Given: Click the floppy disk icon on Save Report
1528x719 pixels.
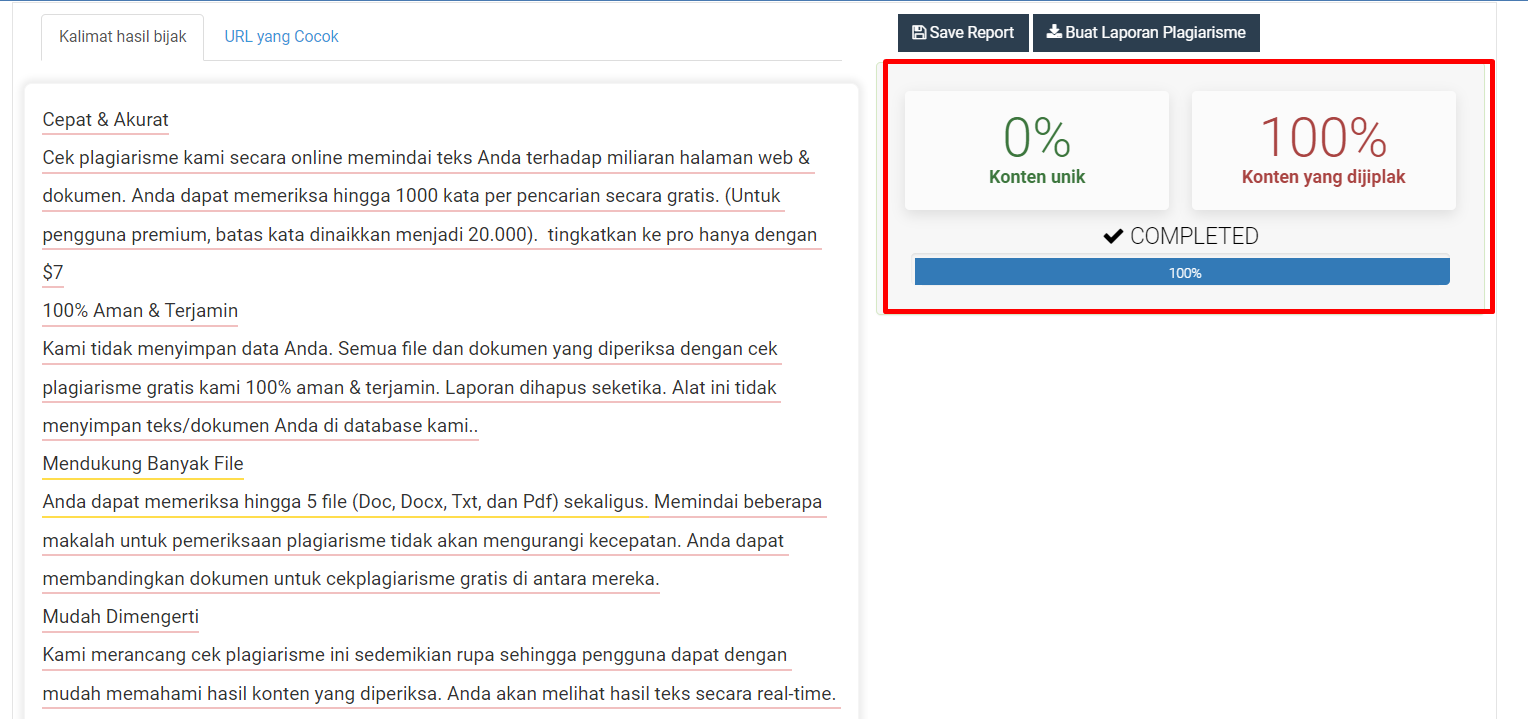Looking at the screenshot, I should click(x=919, y=33).
